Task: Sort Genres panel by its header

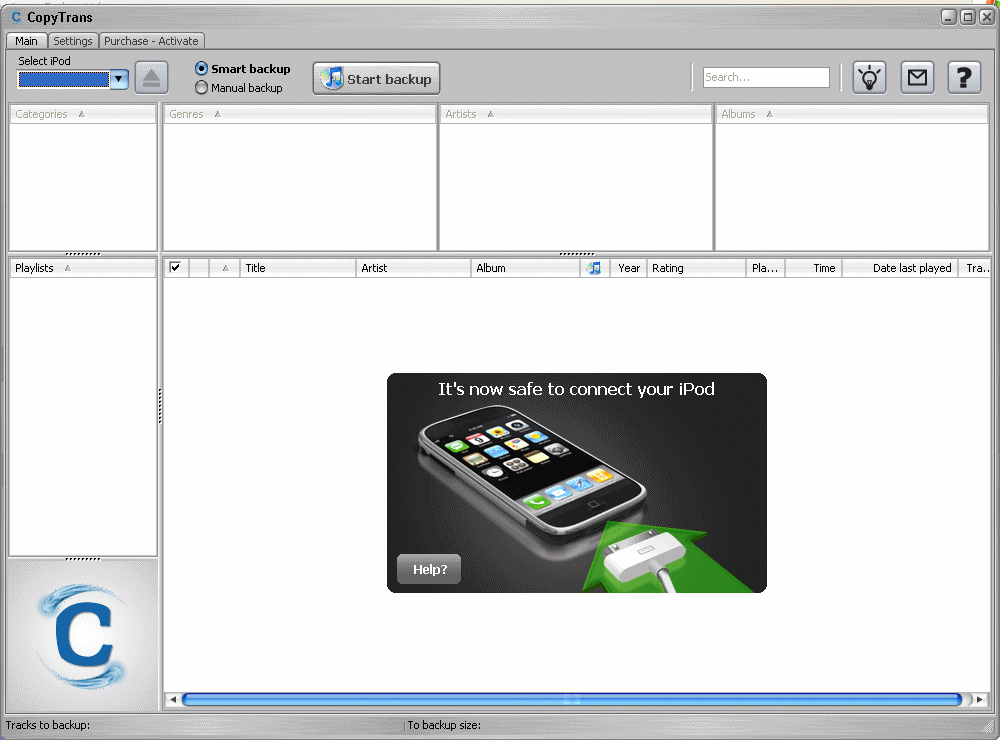Action: pyautogui.click(x=300, y=114)
